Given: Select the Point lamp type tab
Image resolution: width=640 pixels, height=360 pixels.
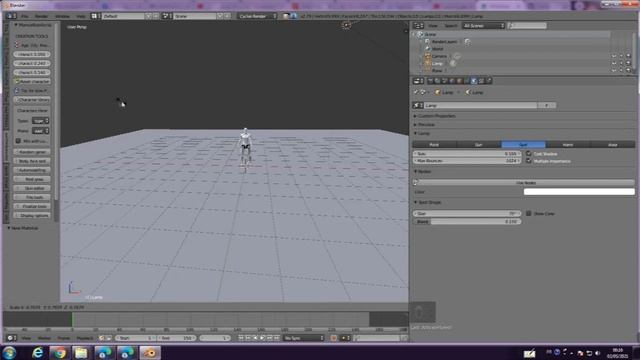Looking at the screenshot, I should 434,144.
